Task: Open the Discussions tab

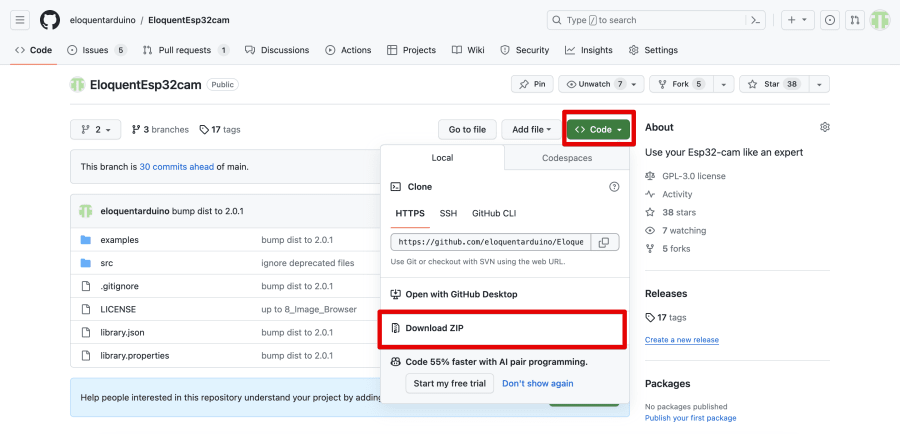Action: click(277, 50)
